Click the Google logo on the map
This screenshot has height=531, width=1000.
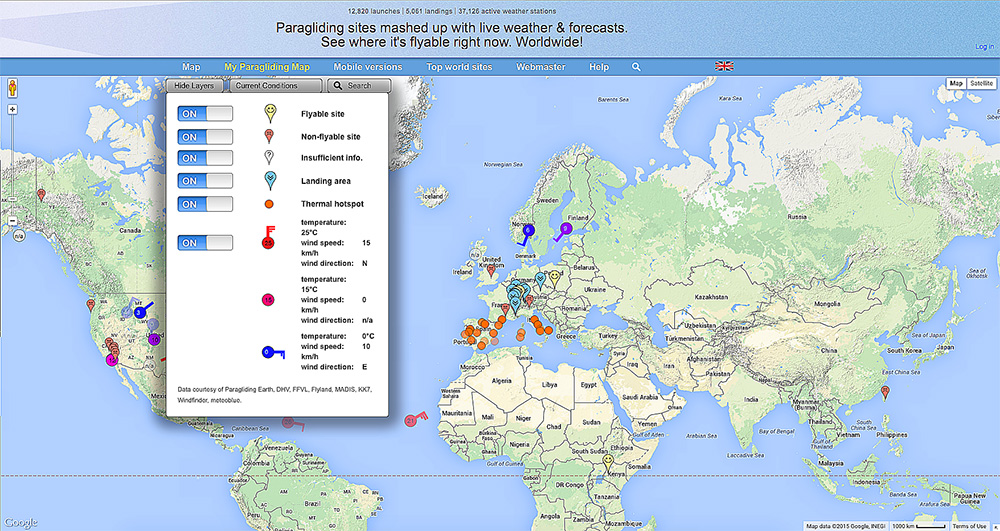20,523
